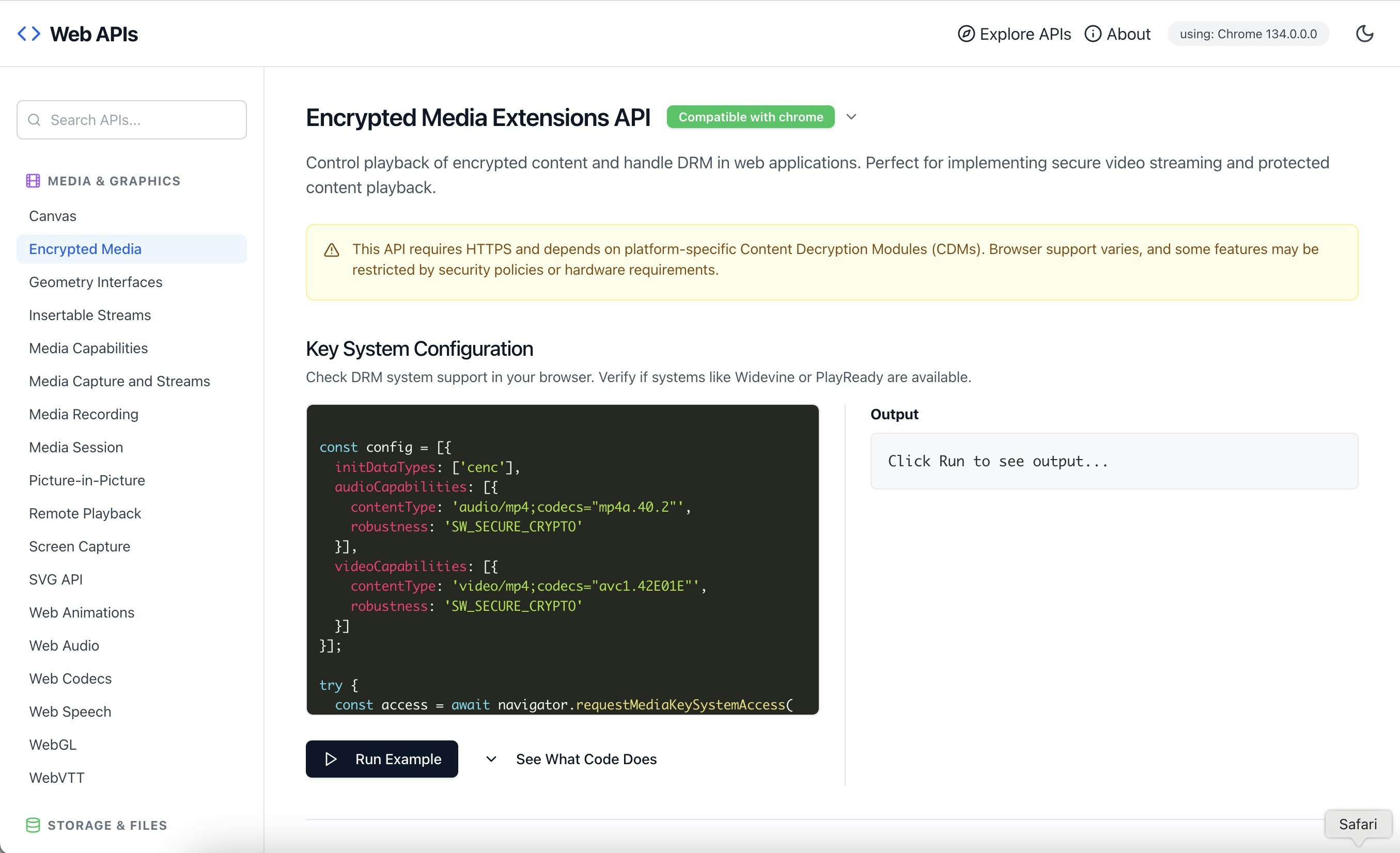This screenshot has height=853, width=1400.
Task: Click the Web APIs code brackets logo icon
Action: [x=28, y=34]
